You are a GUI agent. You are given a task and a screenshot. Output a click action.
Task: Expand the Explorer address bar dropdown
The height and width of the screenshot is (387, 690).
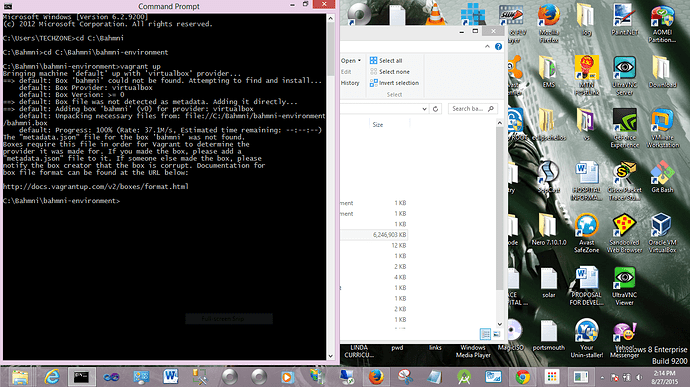point(424,109)
